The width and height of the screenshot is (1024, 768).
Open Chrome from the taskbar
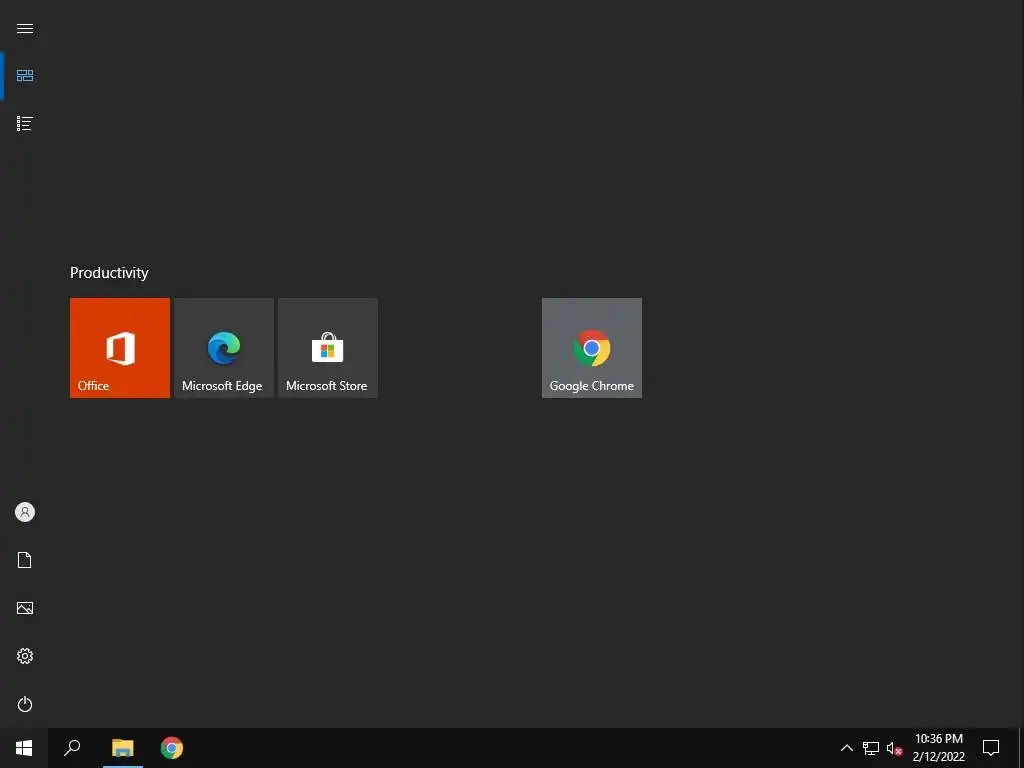pos(172,748)
